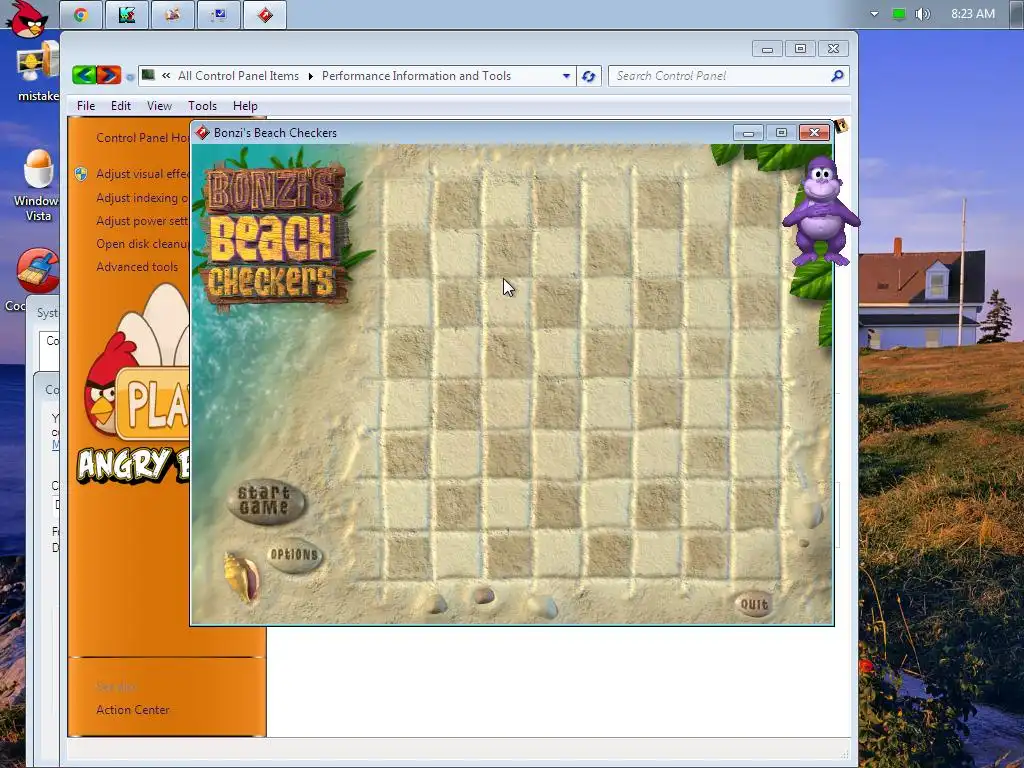Click the third taskbar button with paint icon
Viewport: 1024px width, 768px height.
[172, 15]
